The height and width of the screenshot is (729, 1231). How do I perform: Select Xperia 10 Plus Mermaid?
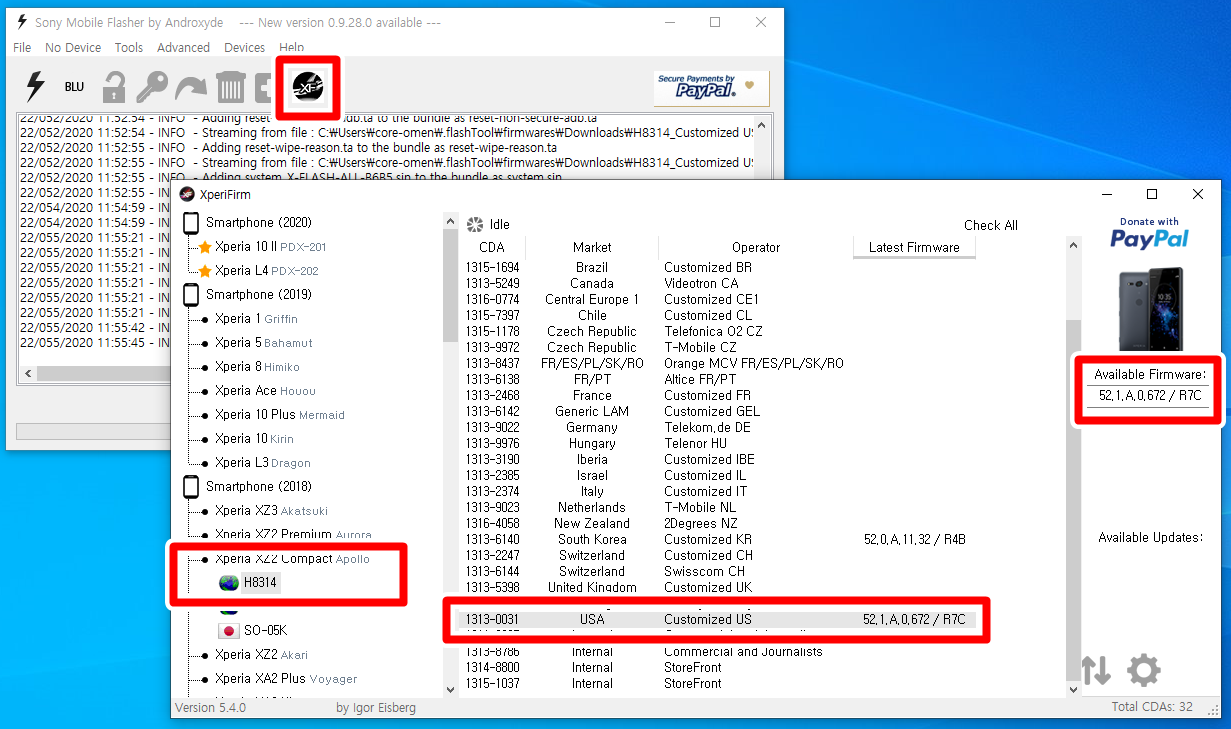click(279, 414)
